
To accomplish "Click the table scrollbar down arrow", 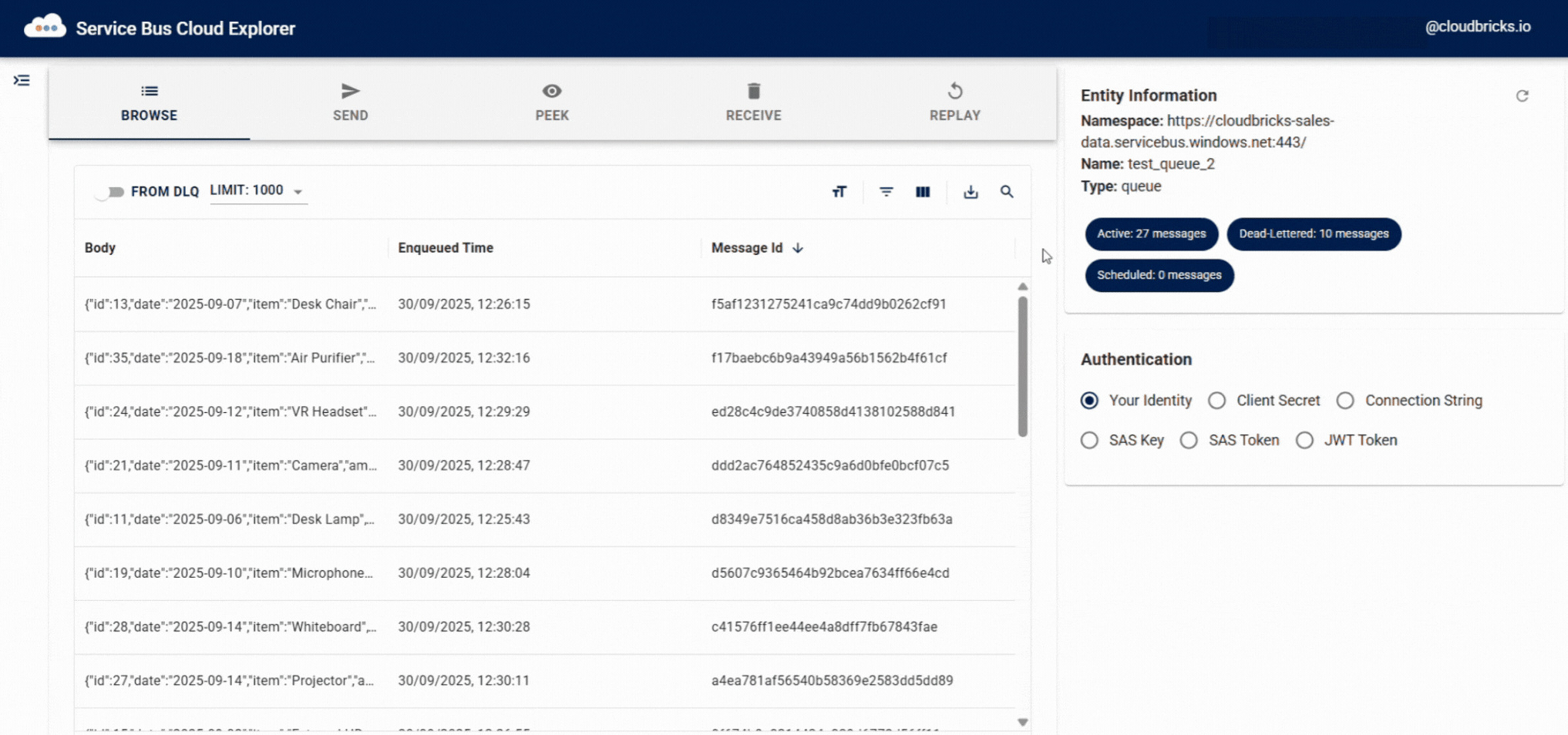I will pos(1023,722).
